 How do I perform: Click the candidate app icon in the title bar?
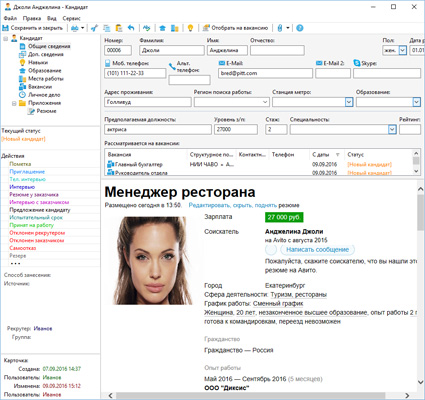pos(8,6)
